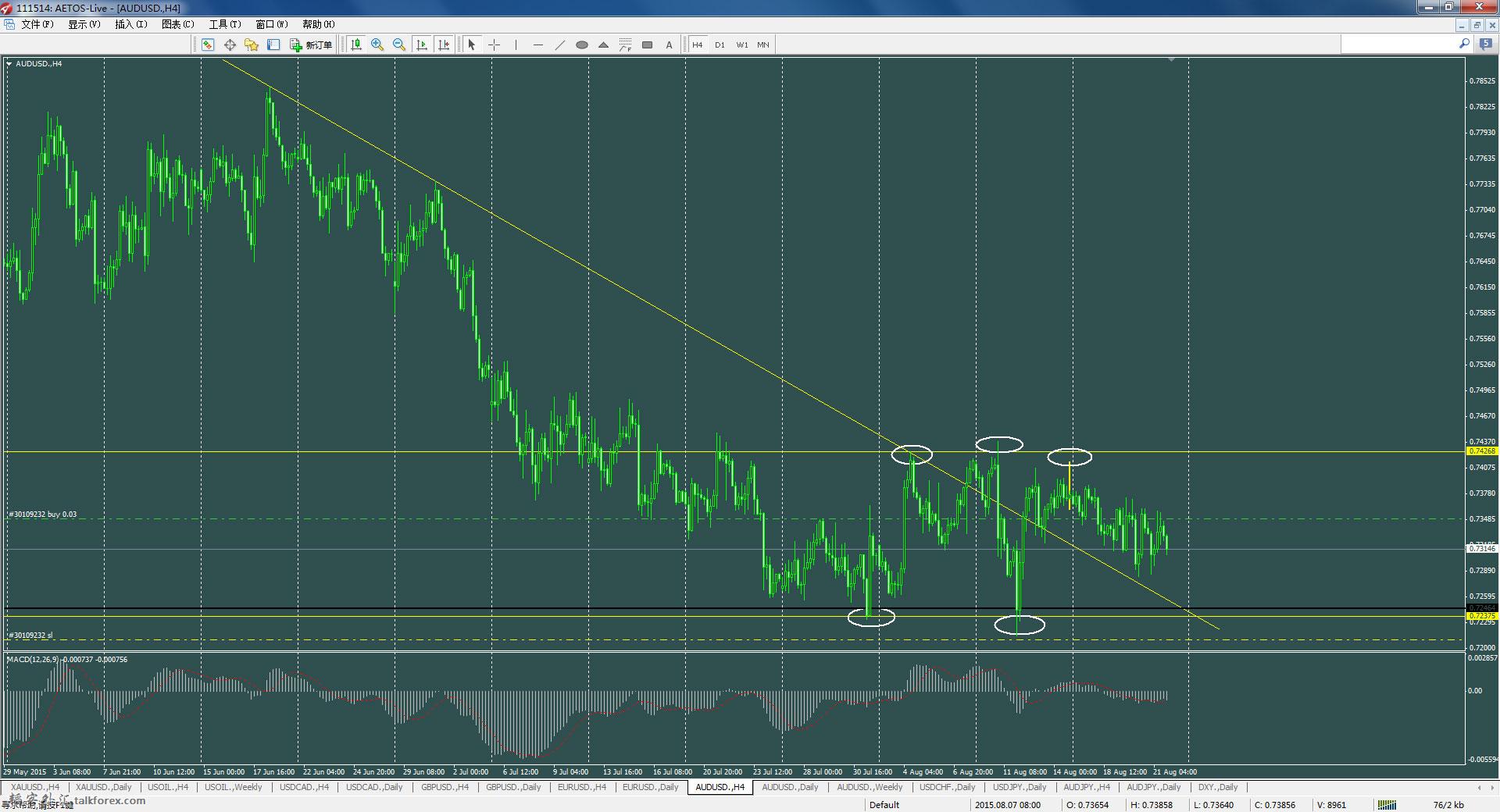The height and width of the screenshot is (812, 1500).
Task: Open the 帮助 (Help) menu
Action: point(318,24)
